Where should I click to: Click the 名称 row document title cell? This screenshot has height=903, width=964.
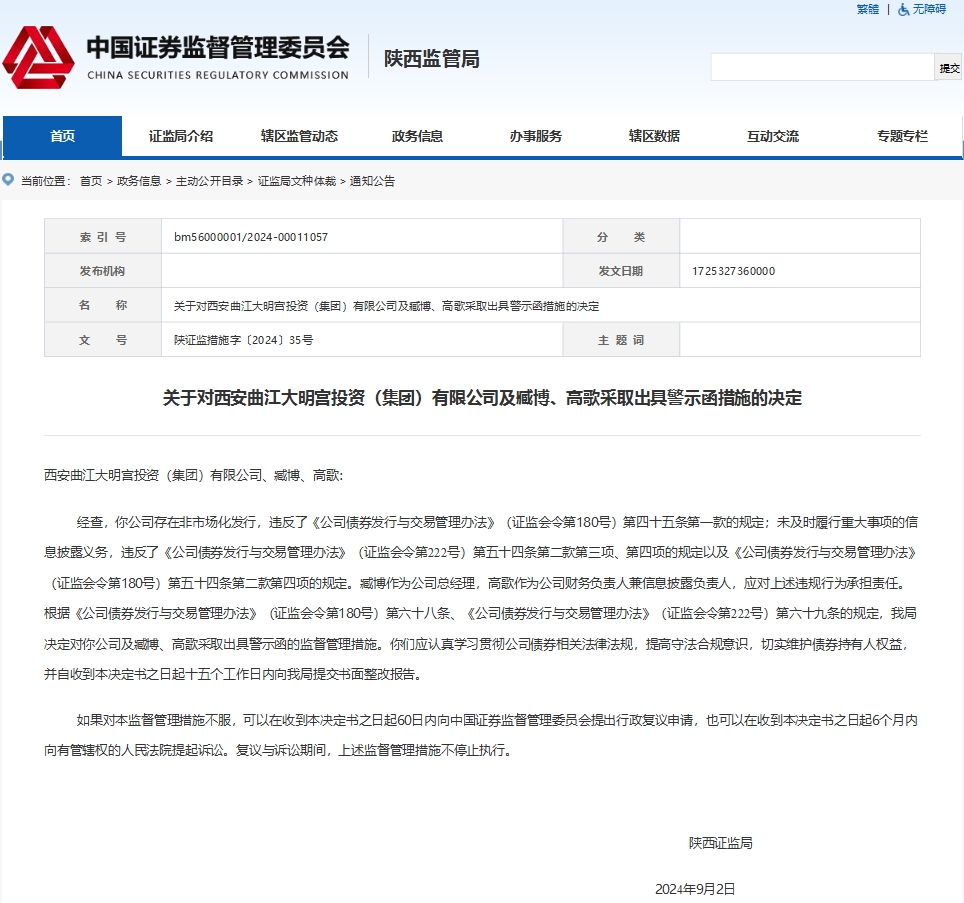point(540,306)
